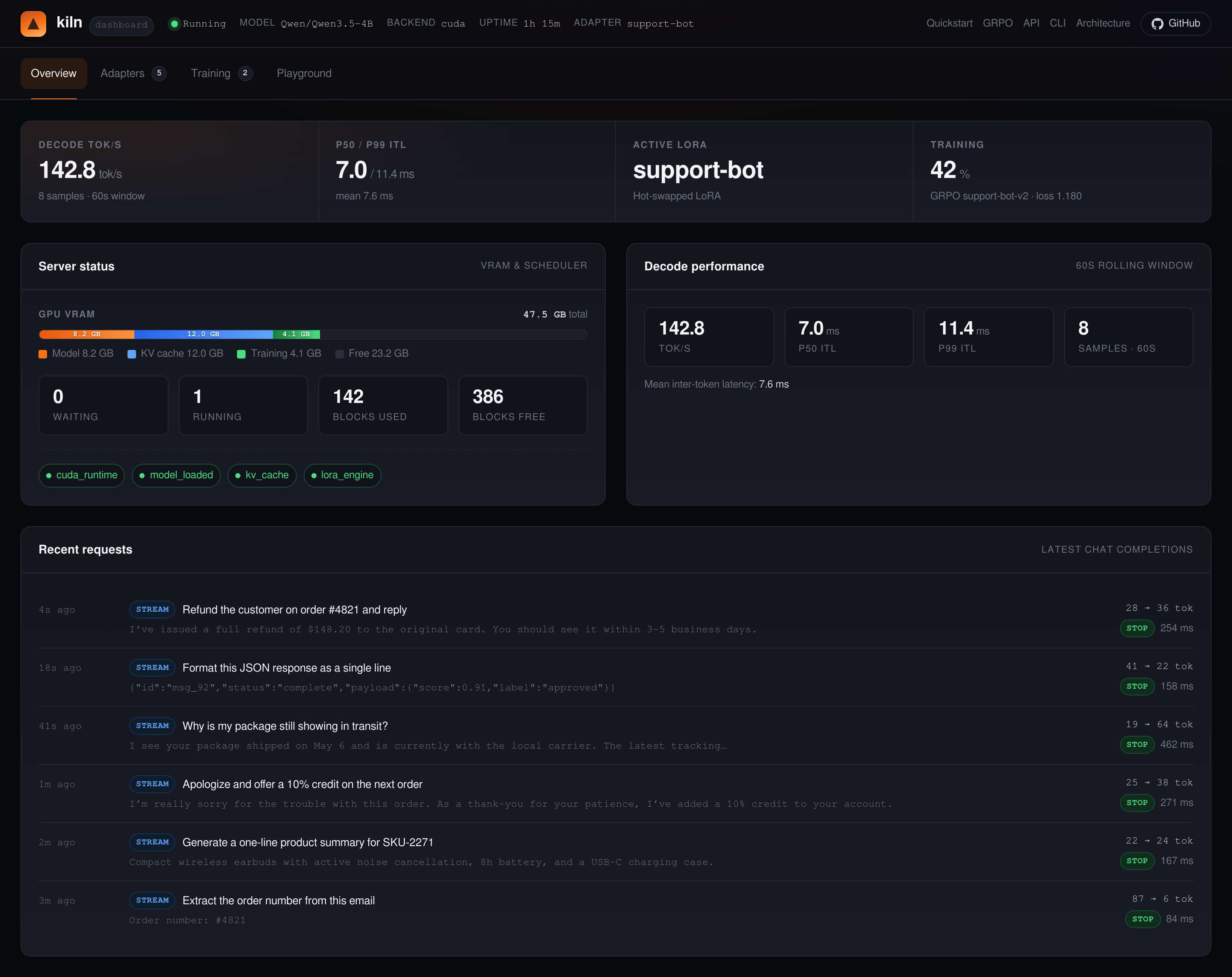This screenshot has width=1232, height=977.
Task: Open the Playground tab
Action: (304, 73)
